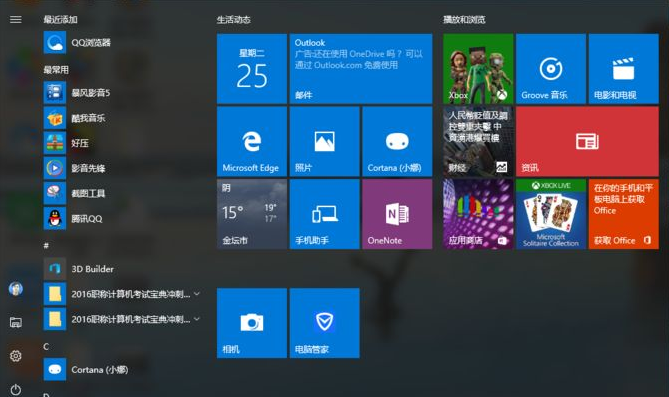Open the Cortana (小娜) tile

pyautogui.click(x=397, y=141)
